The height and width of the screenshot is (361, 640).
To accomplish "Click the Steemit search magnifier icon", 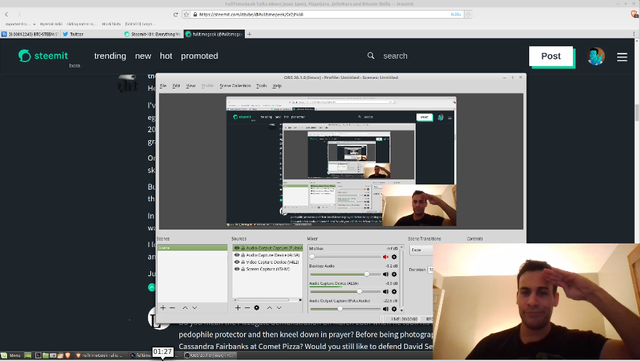I will click(x=371, y=56).
